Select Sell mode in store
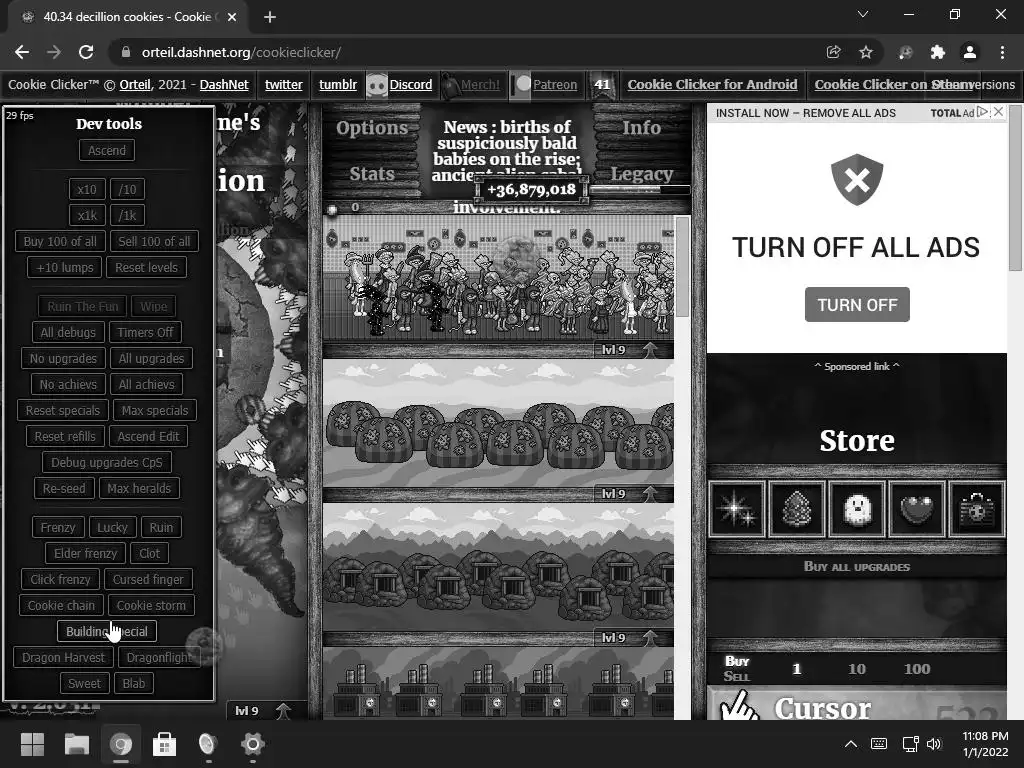The width and height of the screenshot is (1024, 768). pos(737,677)
